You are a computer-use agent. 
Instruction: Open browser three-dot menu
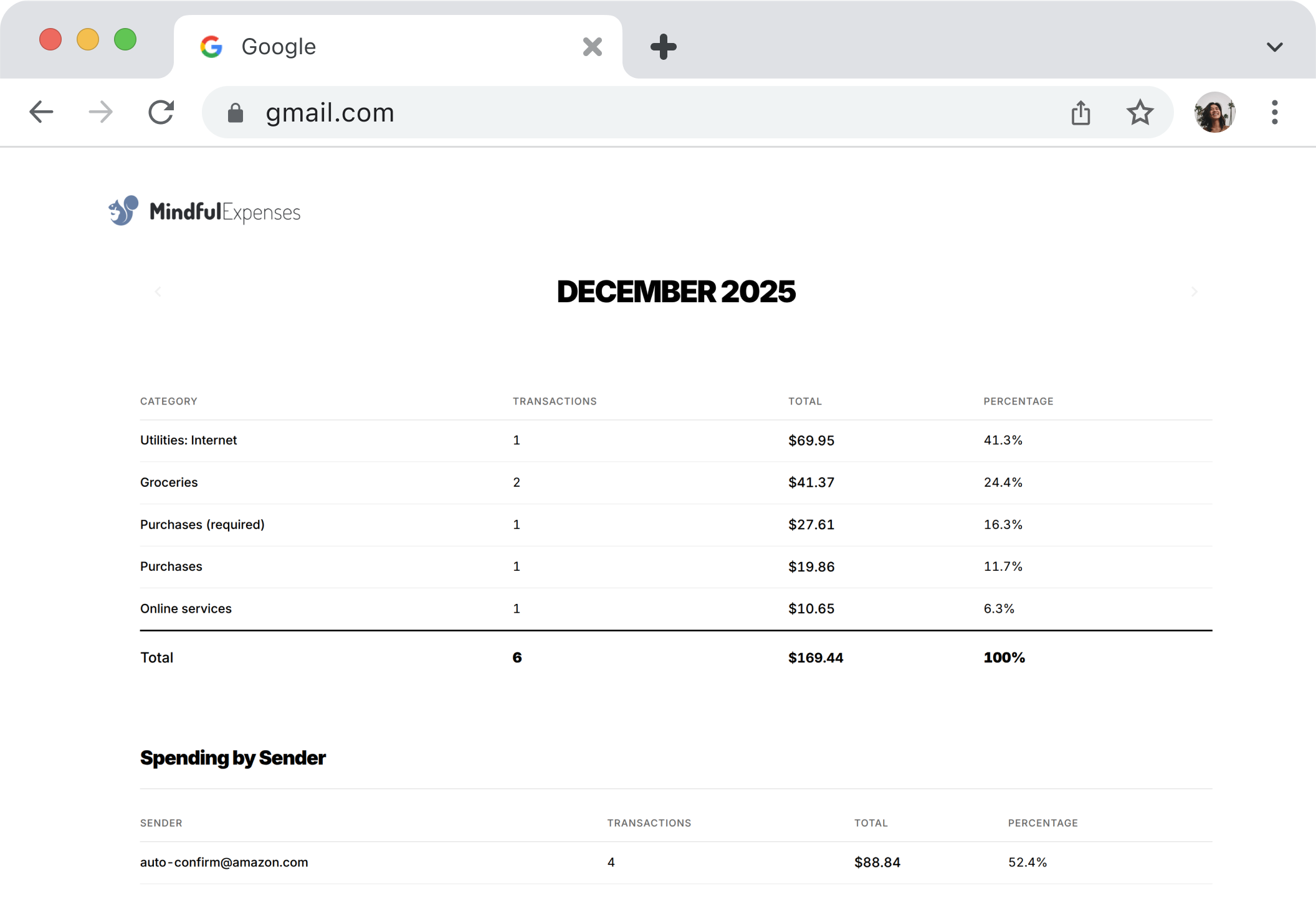pos(1274,113)
